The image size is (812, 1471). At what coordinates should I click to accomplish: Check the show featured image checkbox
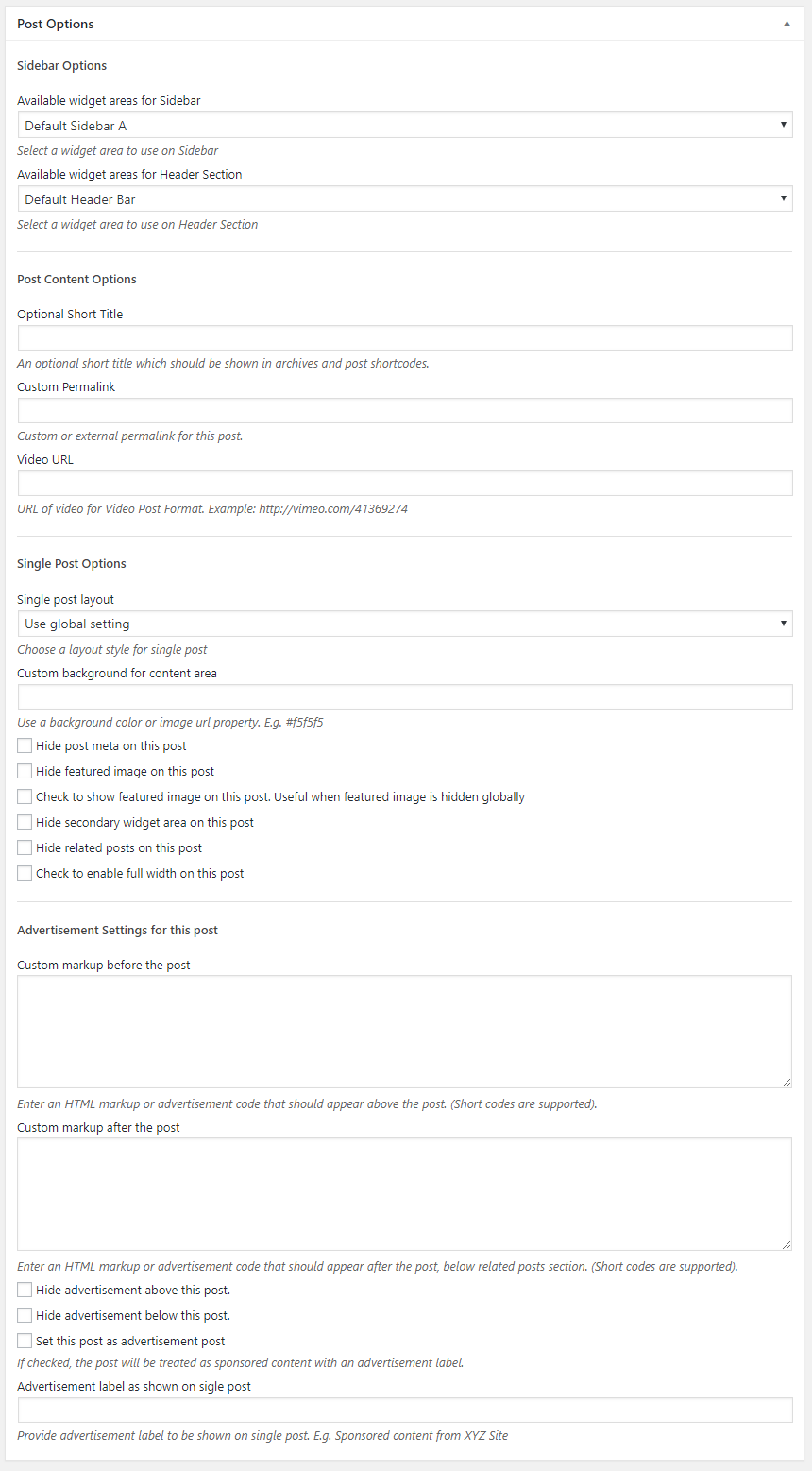pos(25,797)
